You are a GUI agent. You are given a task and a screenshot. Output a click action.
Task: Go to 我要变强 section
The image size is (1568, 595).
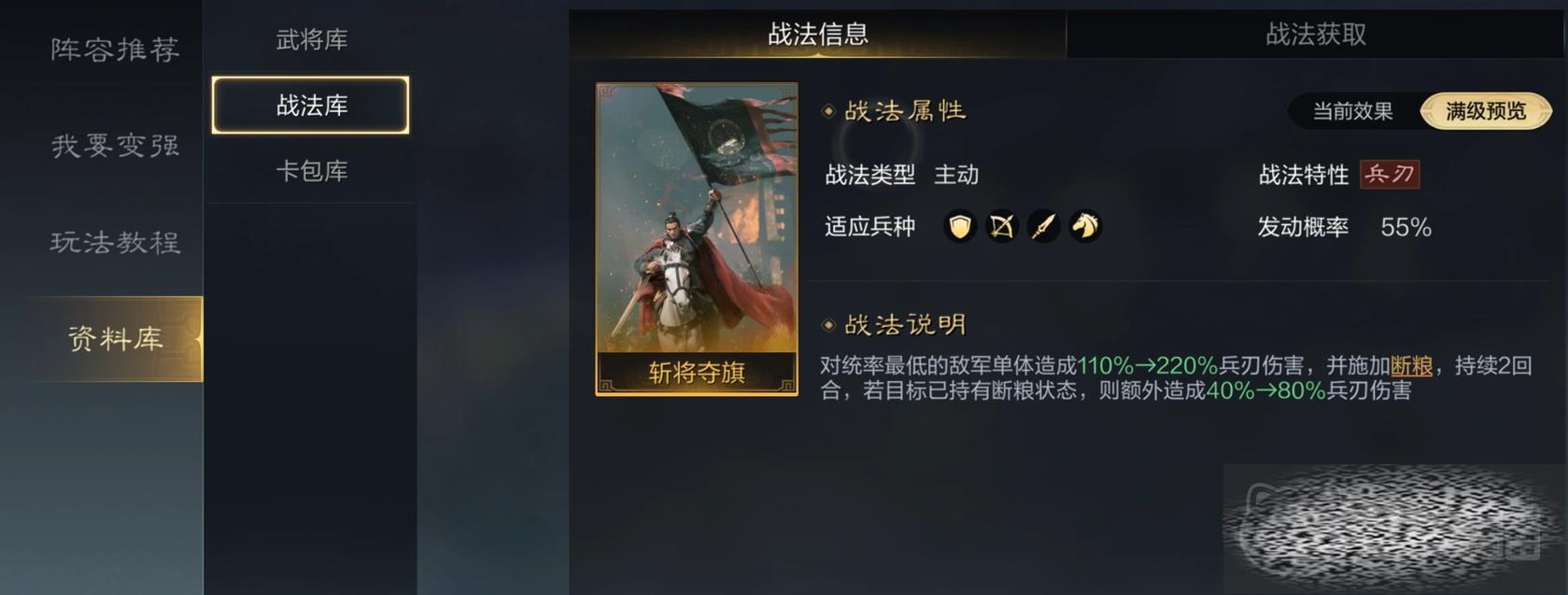(115, 146)
